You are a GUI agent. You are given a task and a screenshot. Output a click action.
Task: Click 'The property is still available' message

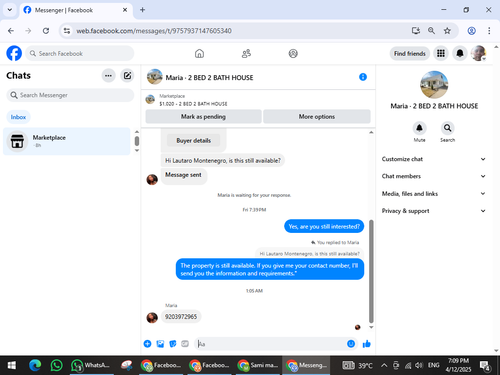[x=270, y=269]
